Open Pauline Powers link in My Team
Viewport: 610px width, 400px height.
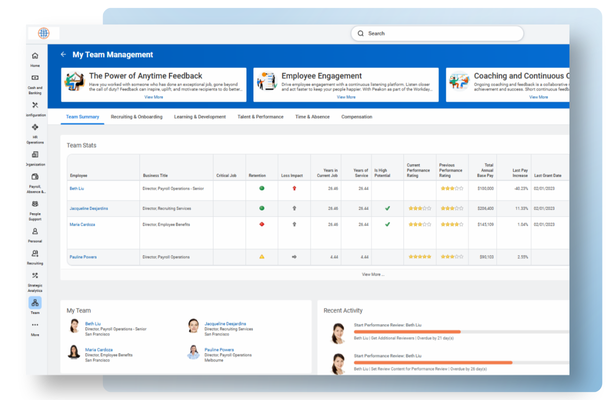tap(219, 349)
